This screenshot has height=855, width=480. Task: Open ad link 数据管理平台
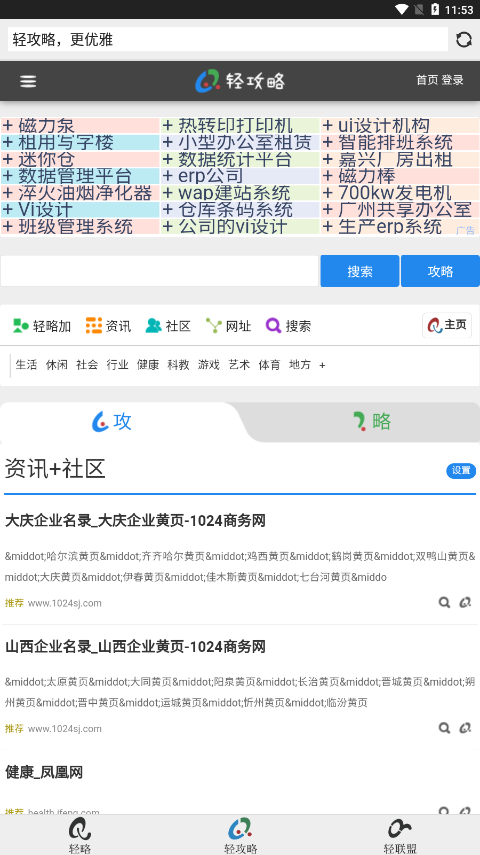[80, 176]
